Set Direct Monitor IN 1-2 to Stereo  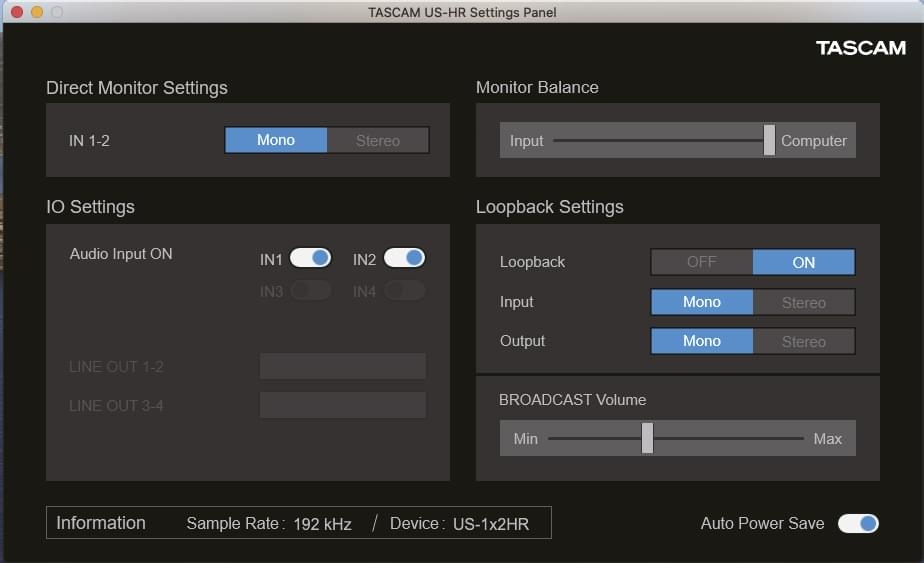(x=378, y=141)
